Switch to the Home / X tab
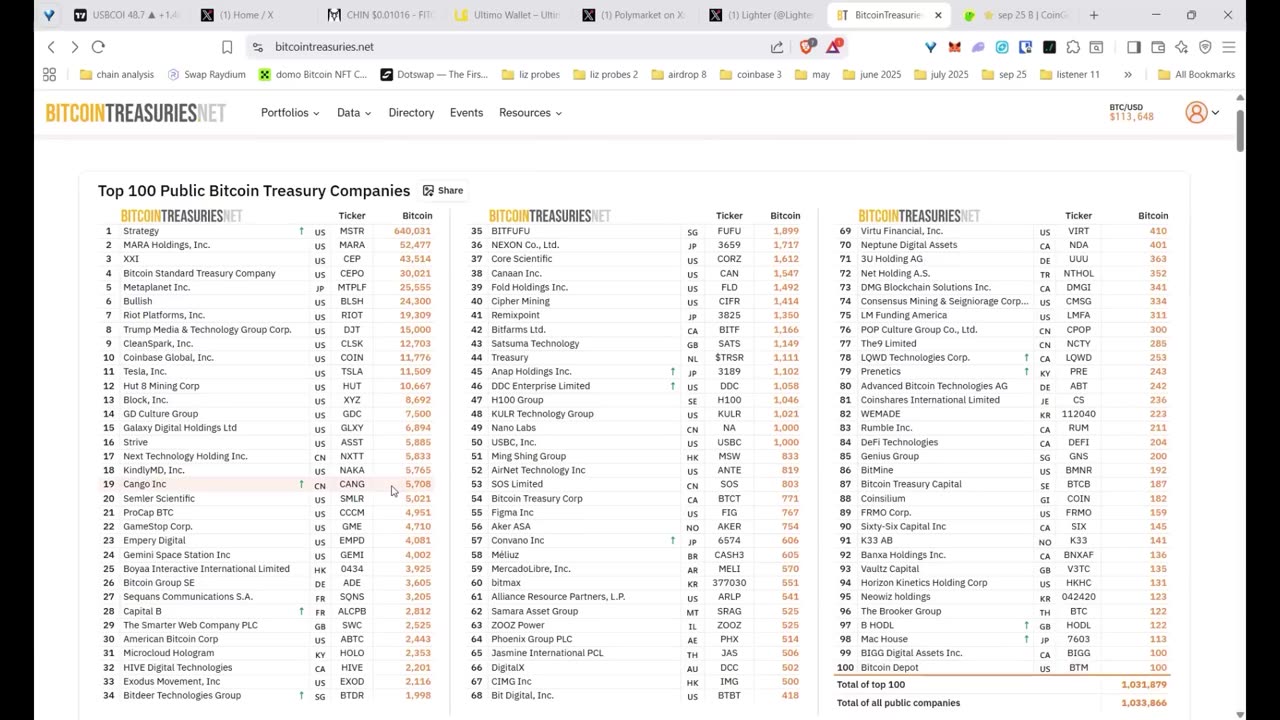Image resolution: width=1280 pixels, height=720 pixels. (252, 15)
